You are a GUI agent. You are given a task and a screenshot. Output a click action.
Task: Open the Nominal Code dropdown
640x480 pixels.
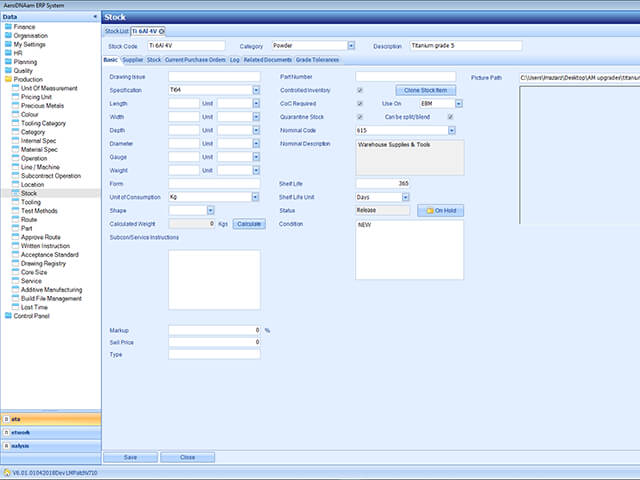pos(451,130)
